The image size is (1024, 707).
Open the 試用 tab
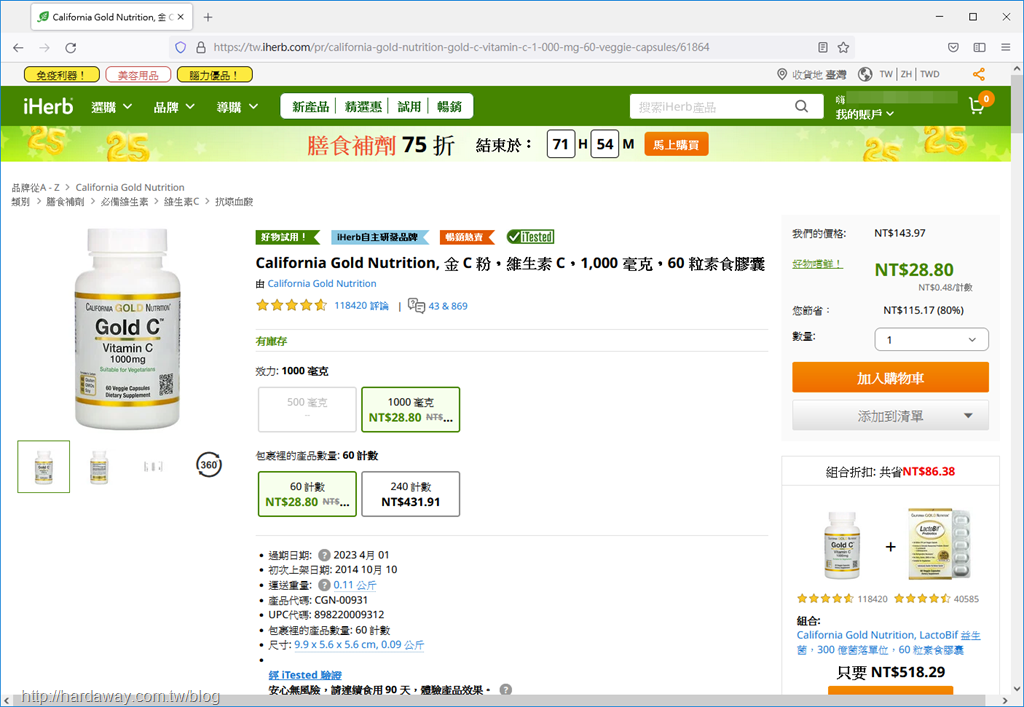pos(409,106)
